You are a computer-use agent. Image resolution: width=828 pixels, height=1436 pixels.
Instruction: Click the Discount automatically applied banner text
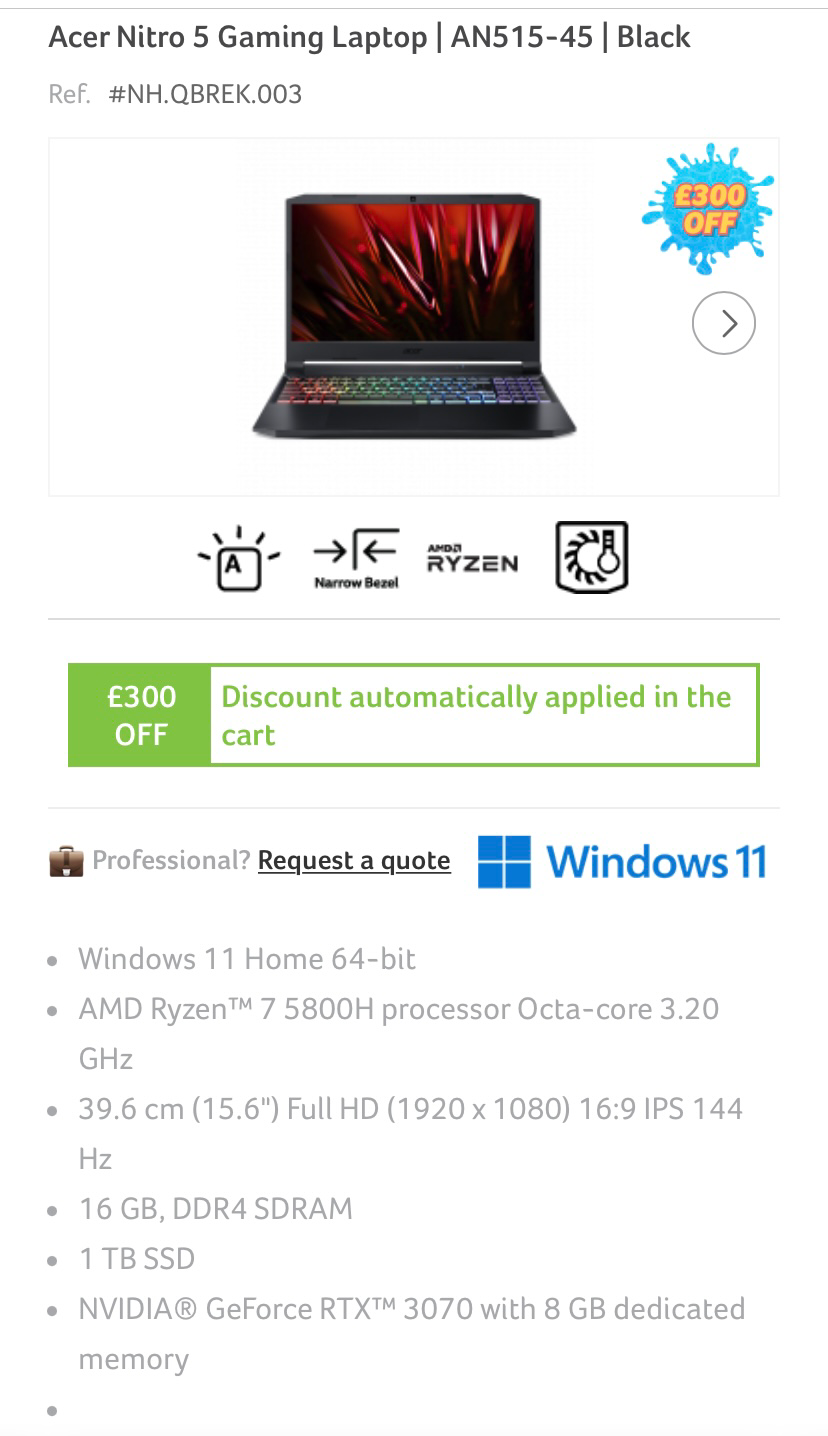pos(476,715)
